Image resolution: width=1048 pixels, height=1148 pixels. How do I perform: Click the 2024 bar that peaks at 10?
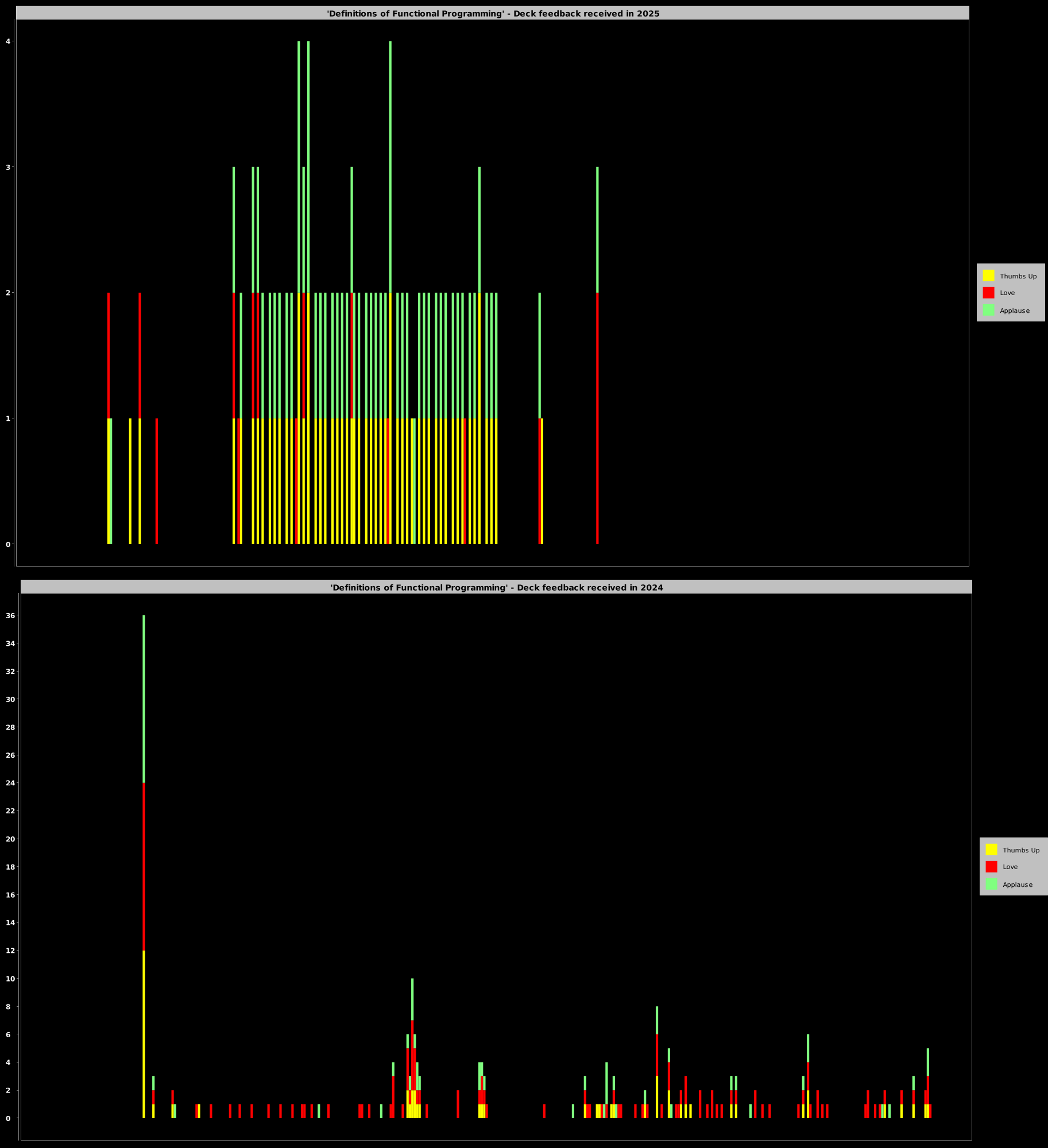(x=412, y=1048)
